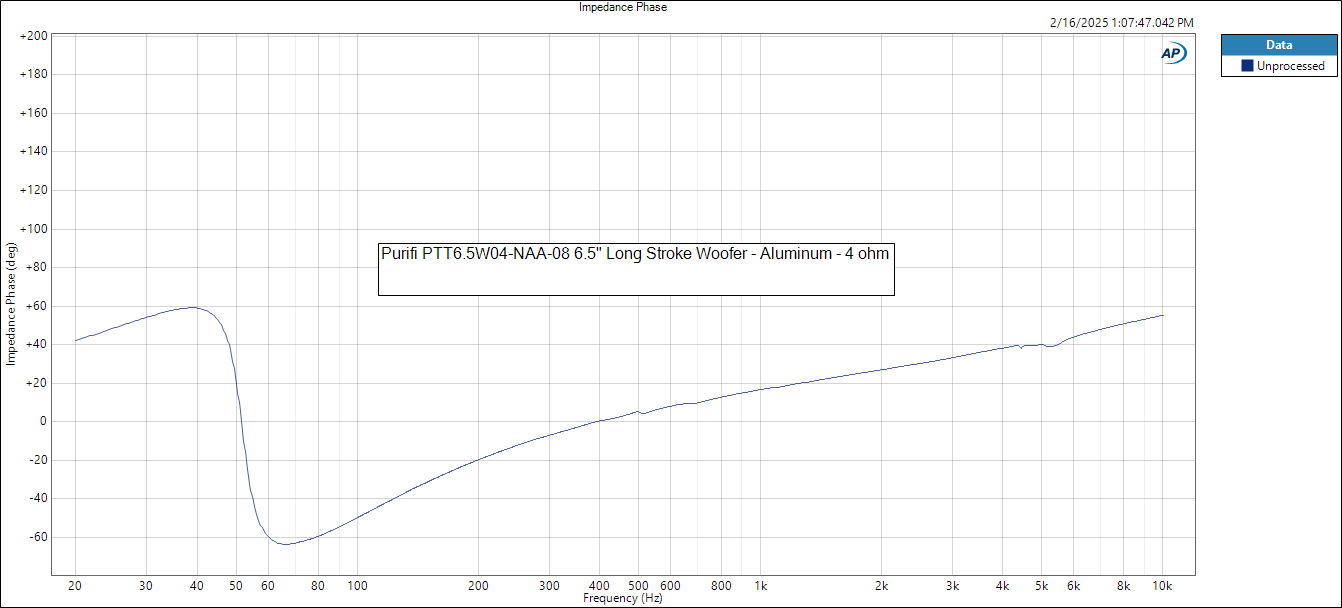Select the Unprocessed legend entry
This screenshot has height=608, width=1342.
point(1283,66)
